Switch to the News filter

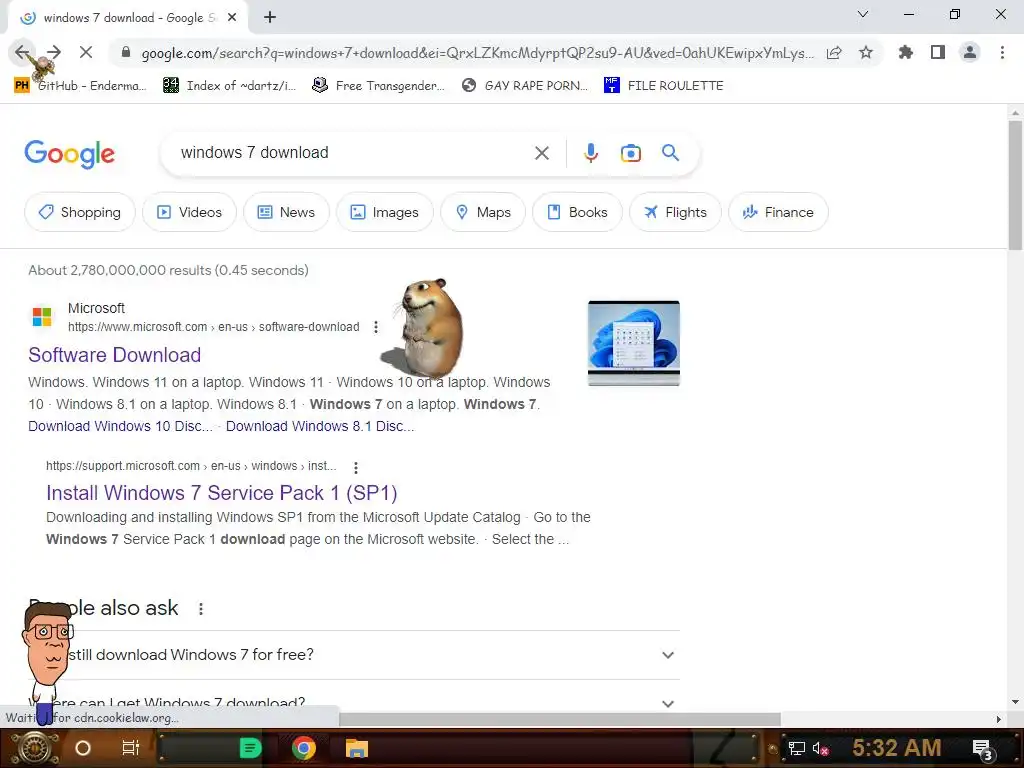[286, 212]
